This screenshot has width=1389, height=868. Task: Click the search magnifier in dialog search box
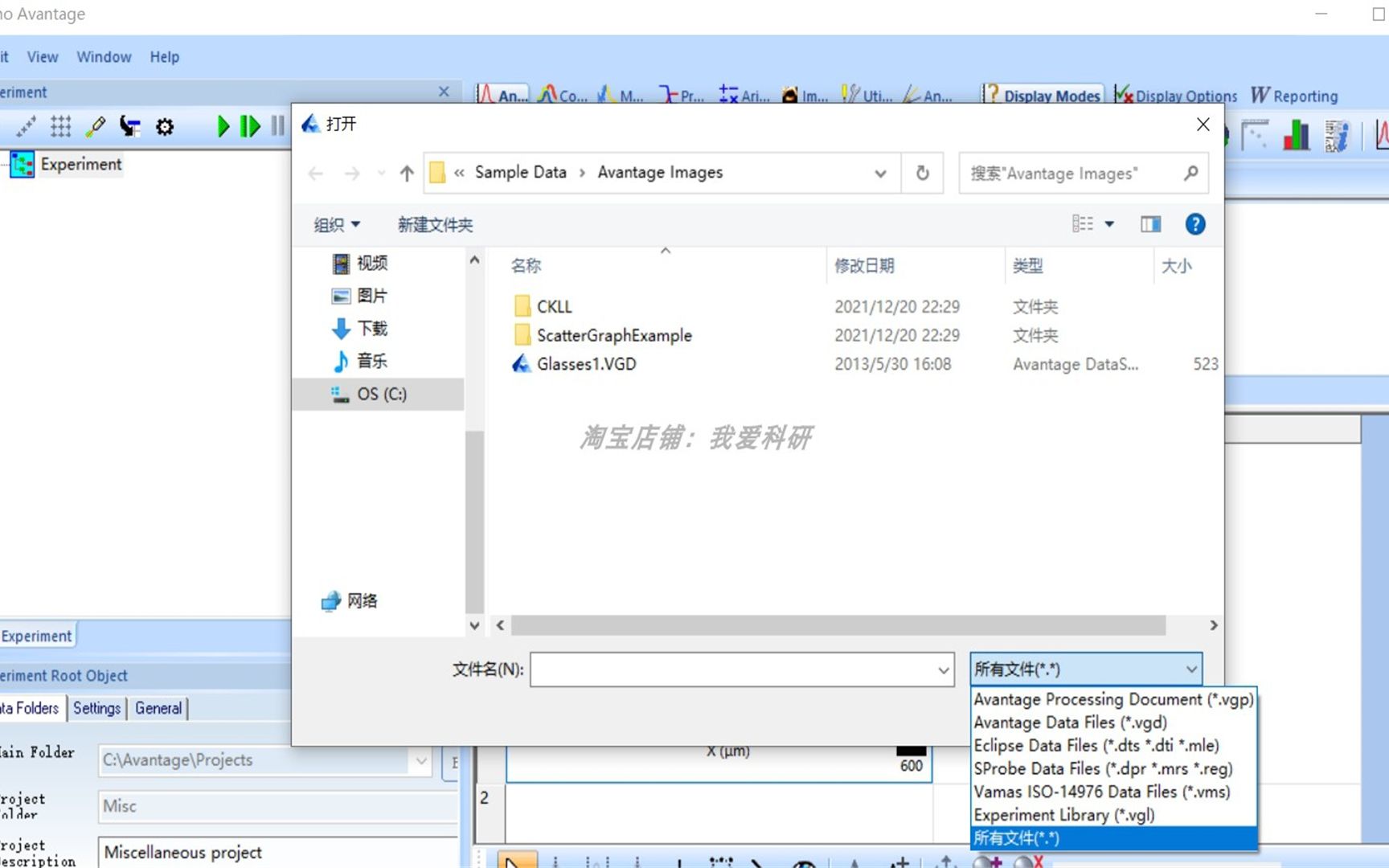point(1190,173)
